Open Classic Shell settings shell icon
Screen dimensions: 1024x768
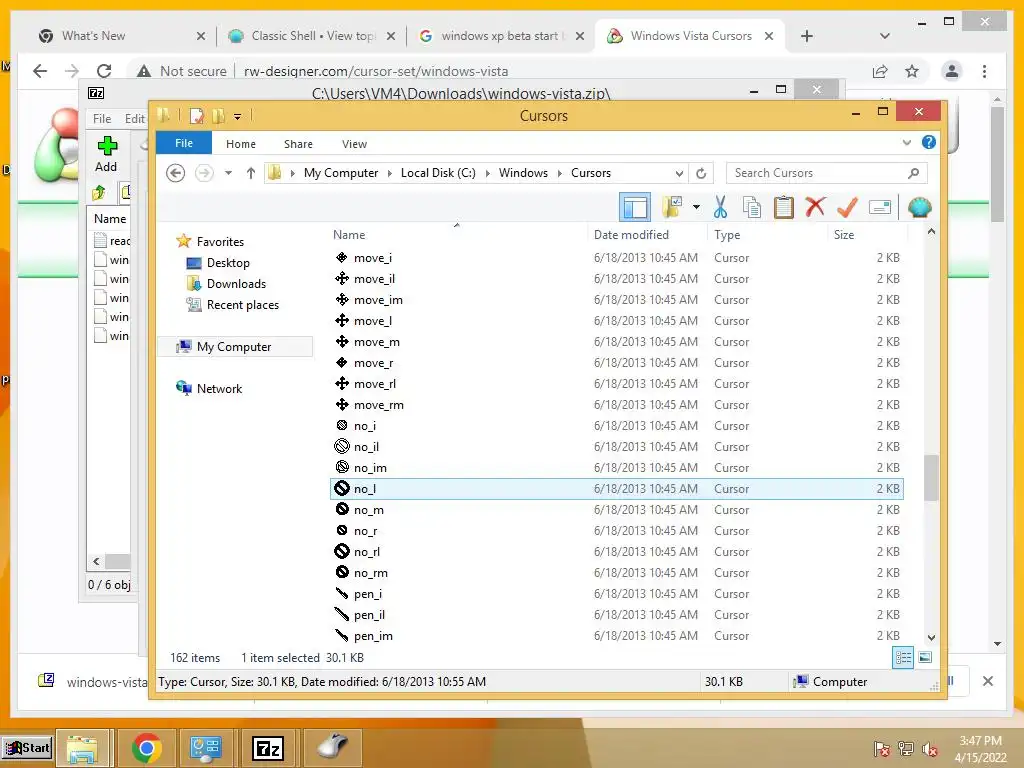tap(920, 208)
